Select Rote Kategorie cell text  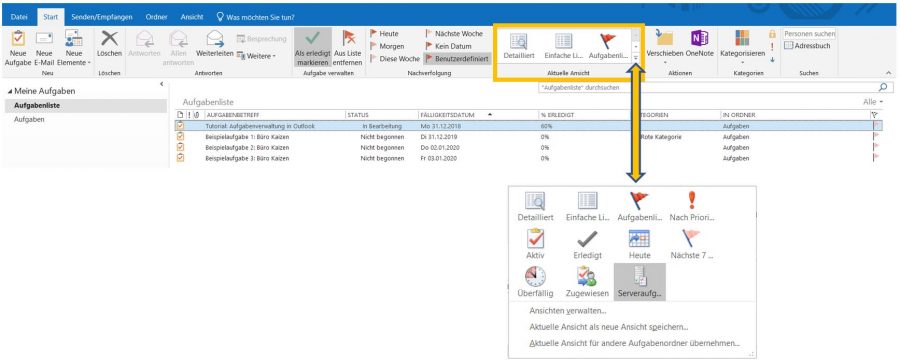coord(661,137)
